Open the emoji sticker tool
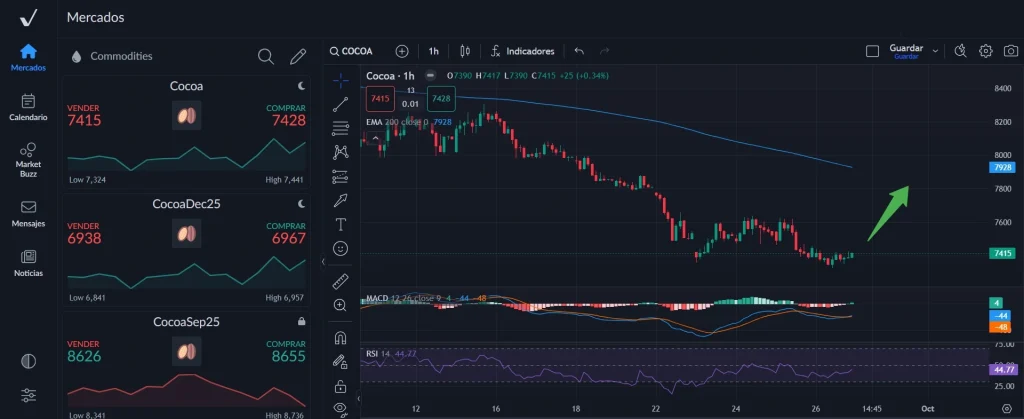 [340, 248]
